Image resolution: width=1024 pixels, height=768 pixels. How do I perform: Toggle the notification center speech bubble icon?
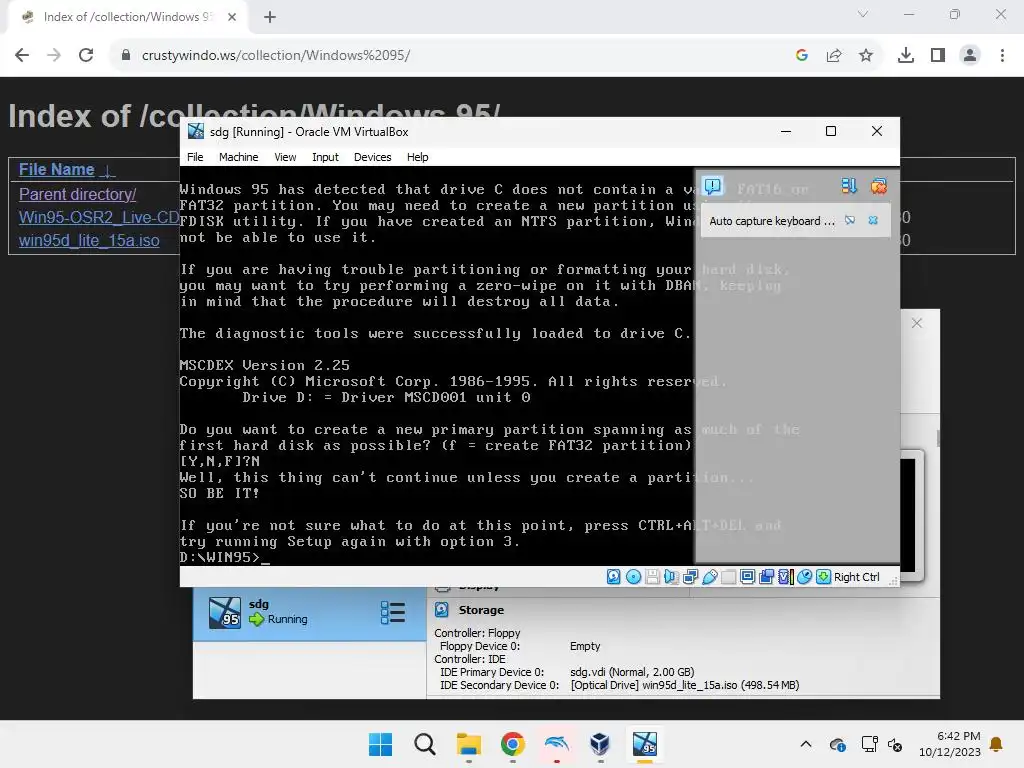tap(712, 186)
